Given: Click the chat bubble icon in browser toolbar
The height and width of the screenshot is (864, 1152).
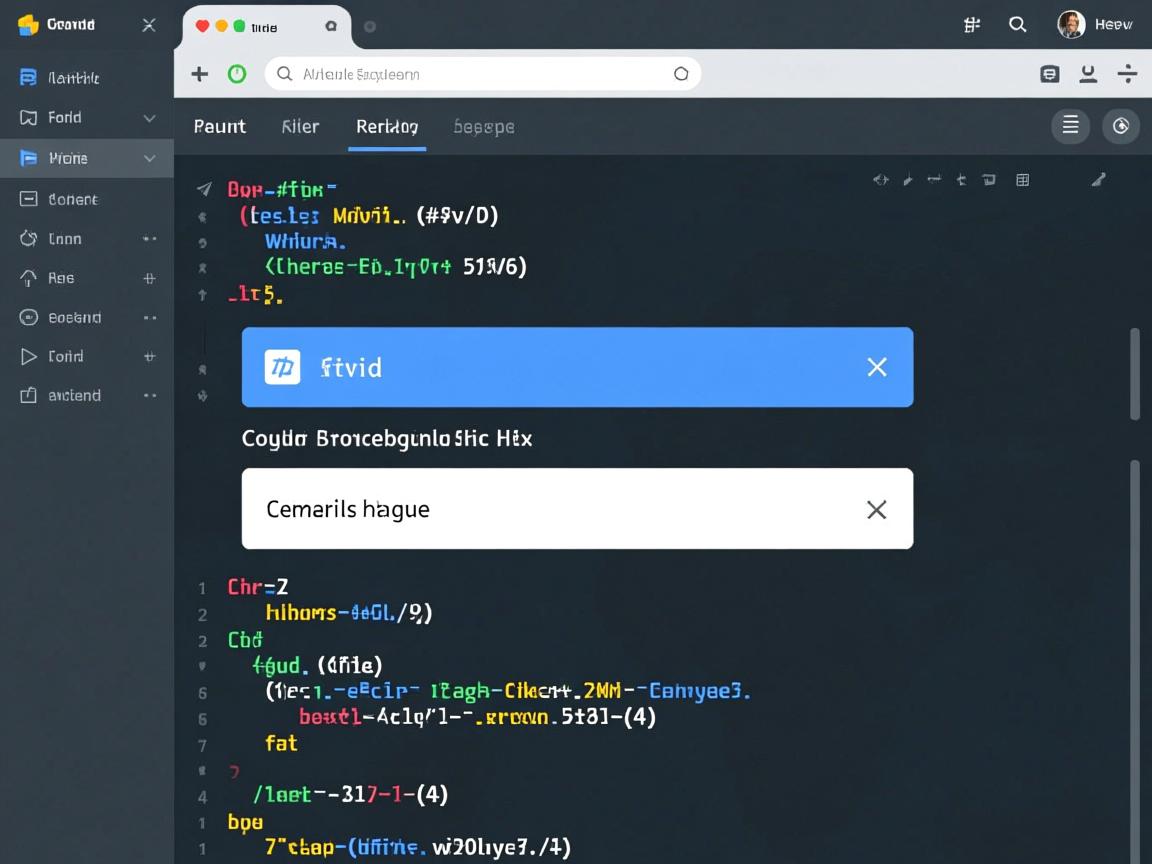Looking at the screenshot, I should pos(1049,74).
